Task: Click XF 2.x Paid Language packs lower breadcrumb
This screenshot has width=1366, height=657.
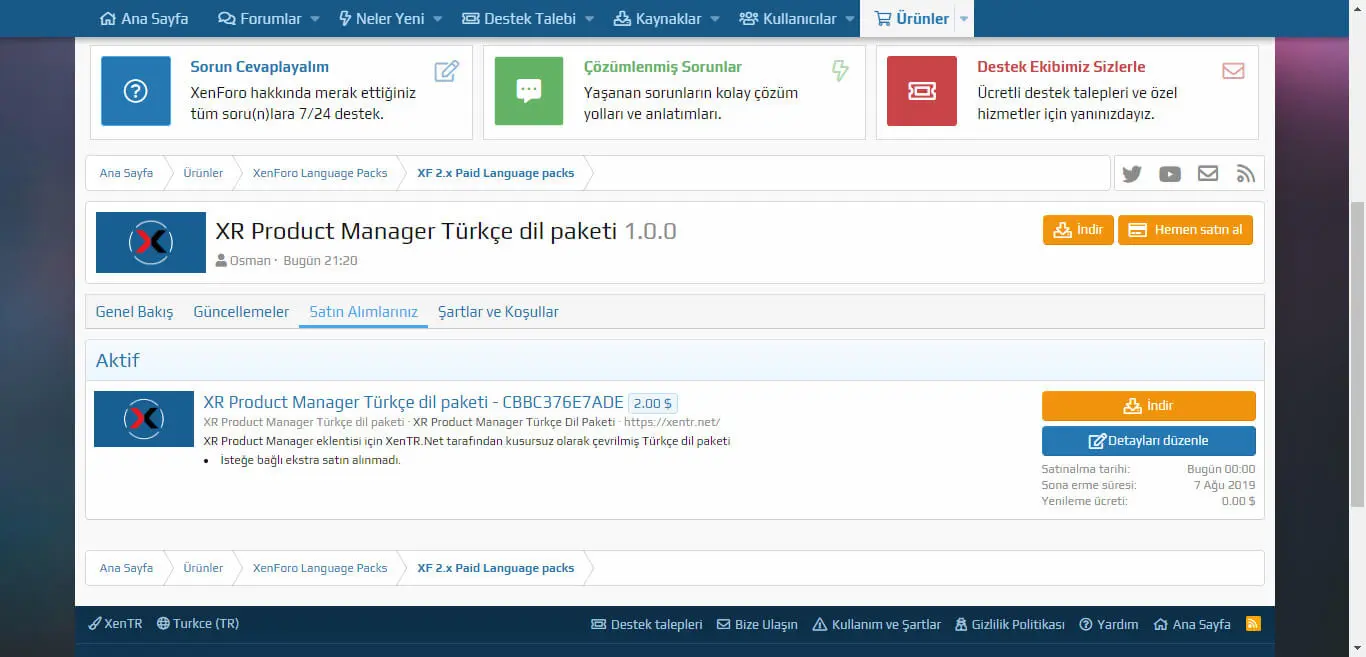Action: pos(496,568)
